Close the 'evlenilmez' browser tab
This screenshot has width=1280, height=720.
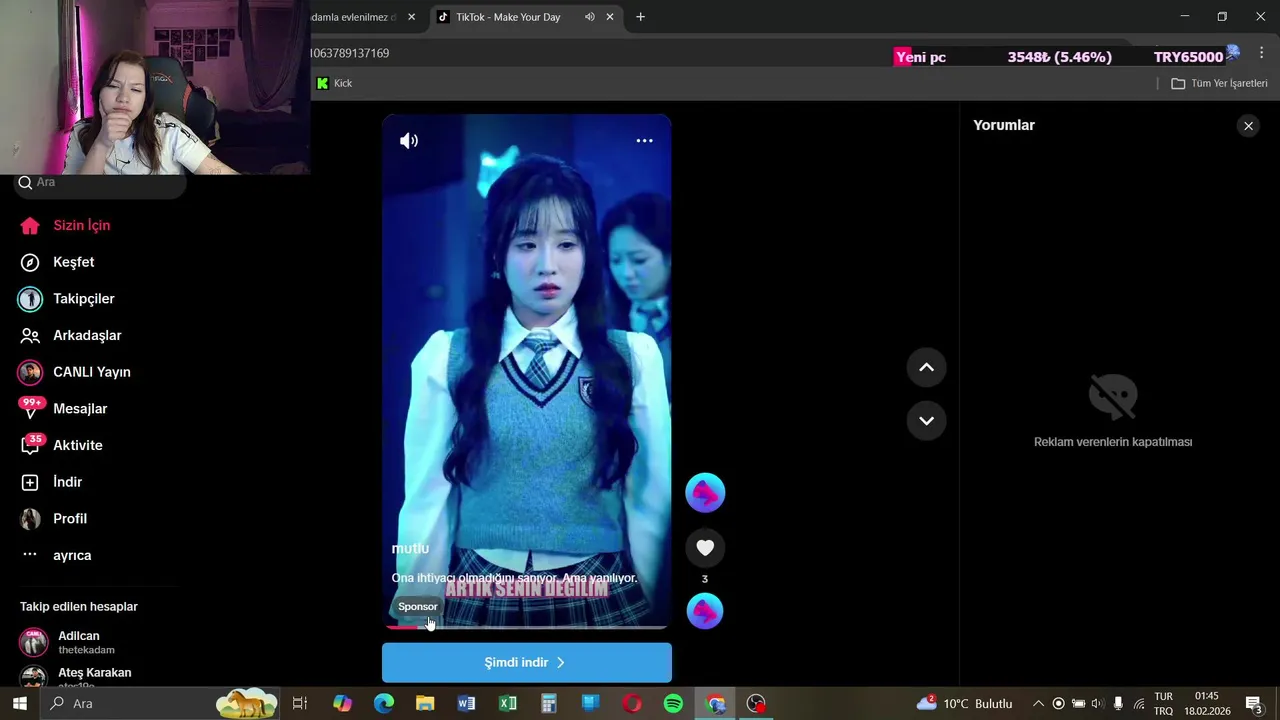(x=411, y=17)
